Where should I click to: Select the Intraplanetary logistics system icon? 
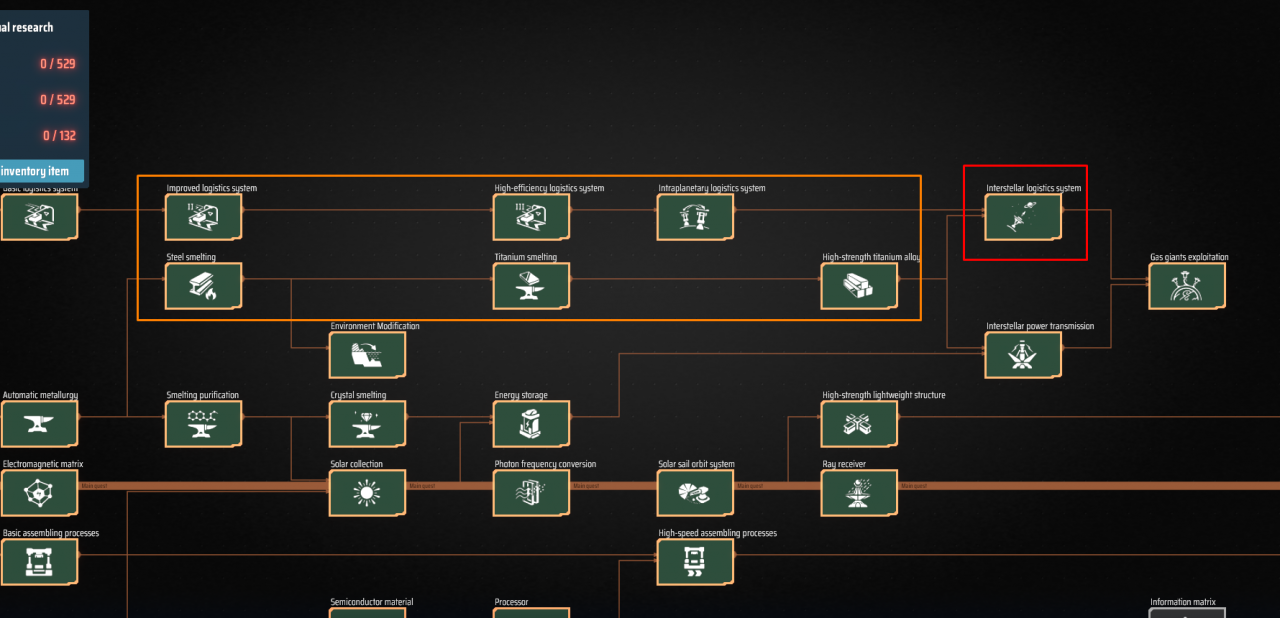point(695,217)
